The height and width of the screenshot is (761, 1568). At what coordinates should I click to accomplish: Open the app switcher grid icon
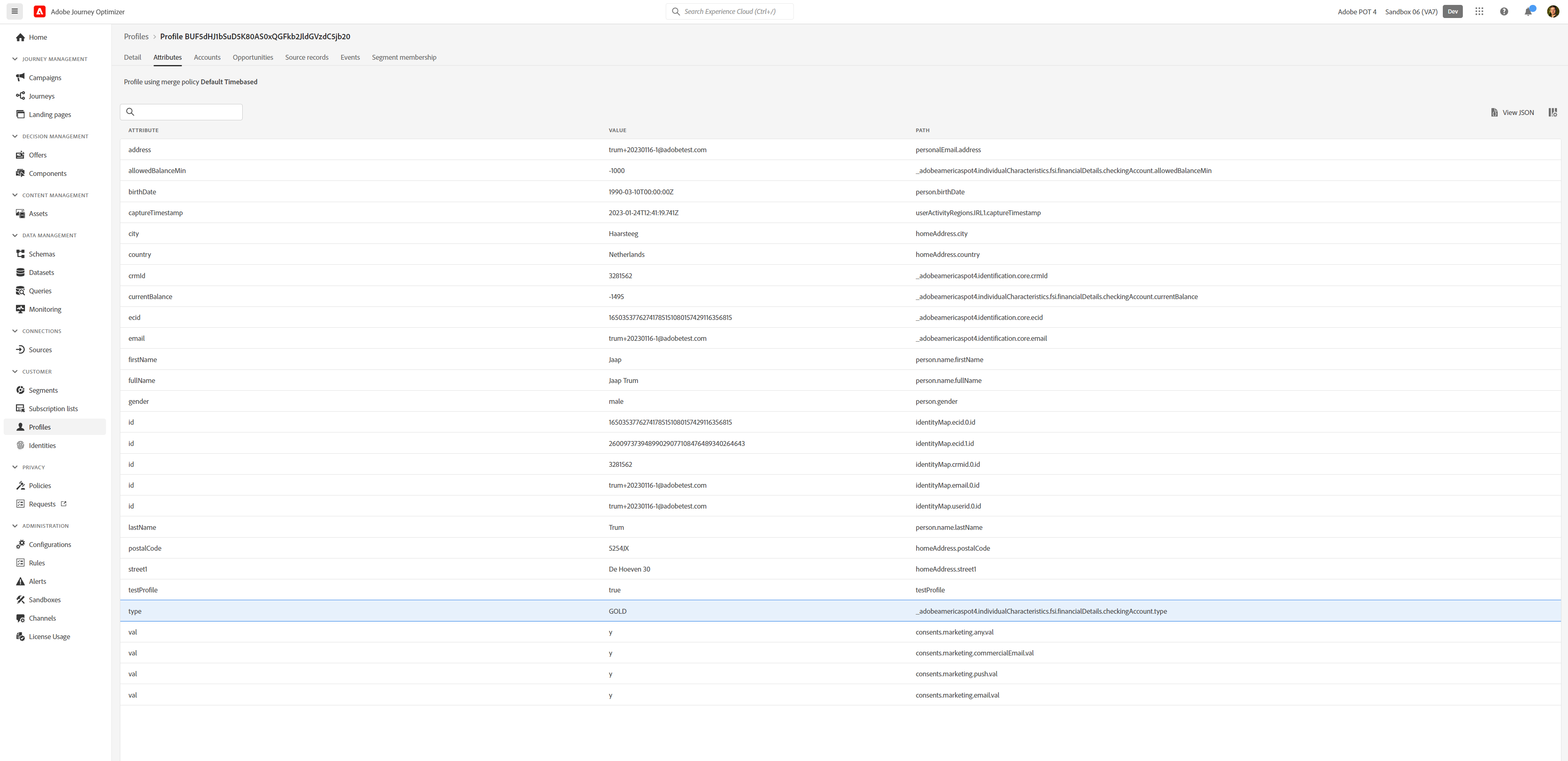(1479, 11)
